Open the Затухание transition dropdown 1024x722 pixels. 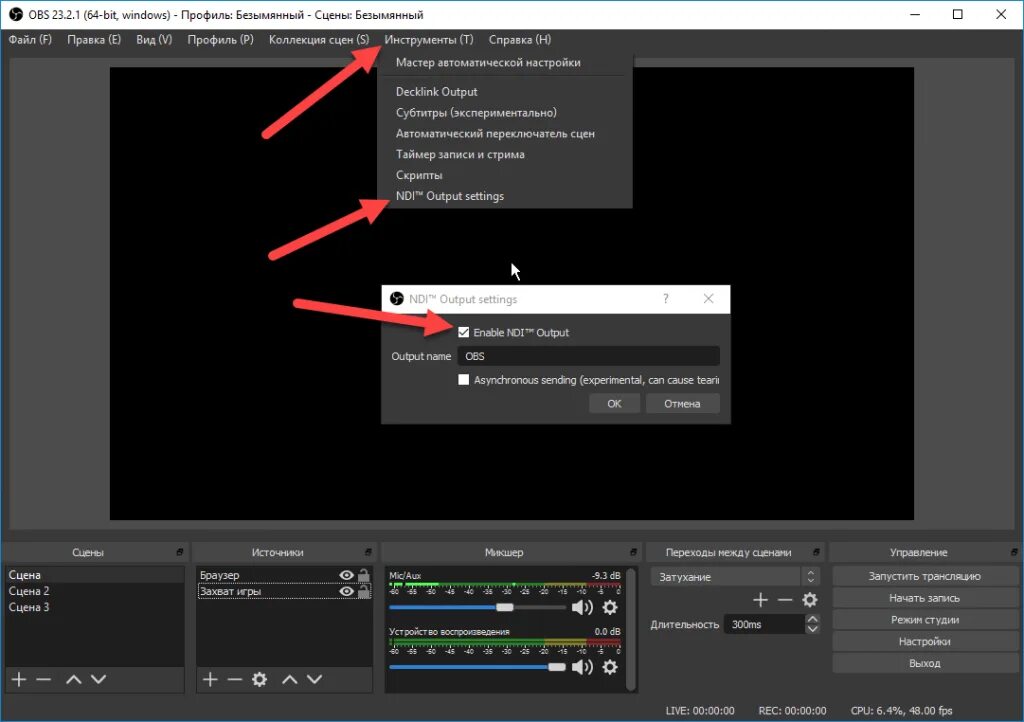click(x=735, y=577)
